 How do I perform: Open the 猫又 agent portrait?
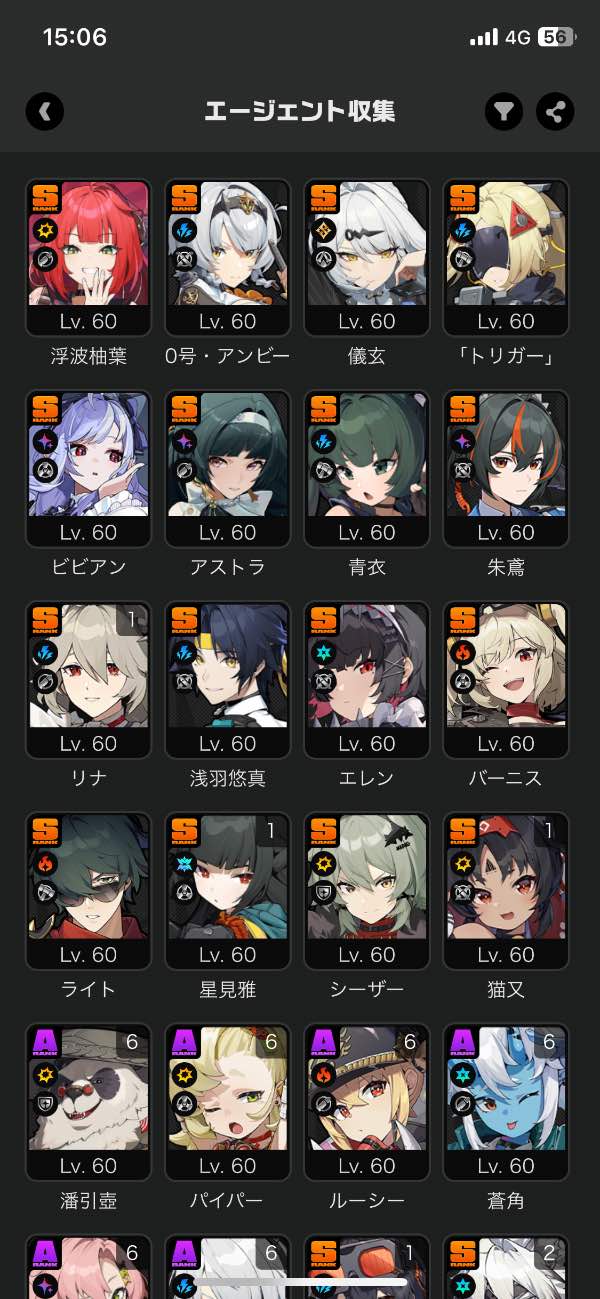point(506,890)
